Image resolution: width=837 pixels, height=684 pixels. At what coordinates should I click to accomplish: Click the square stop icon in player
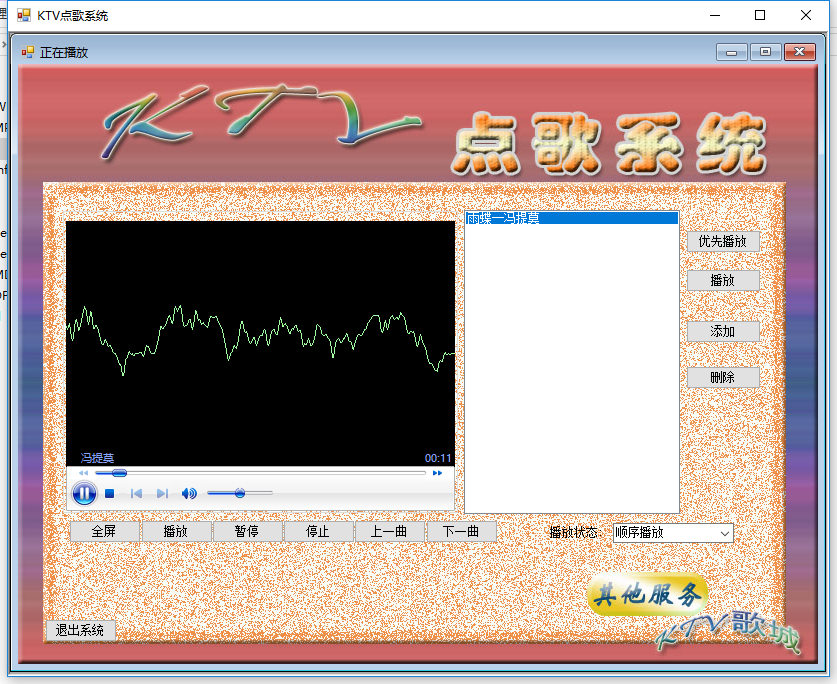coord(110,493)
